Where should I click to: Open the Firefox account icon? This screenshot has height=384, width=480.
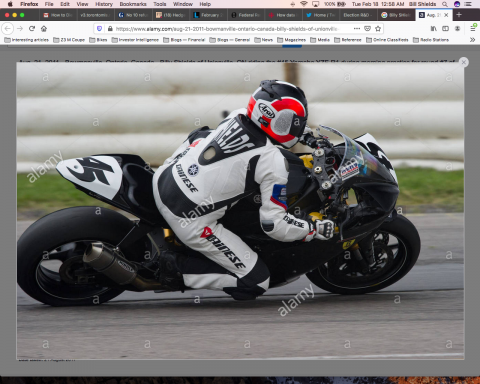pyautogui.click(x=457, y=29)
